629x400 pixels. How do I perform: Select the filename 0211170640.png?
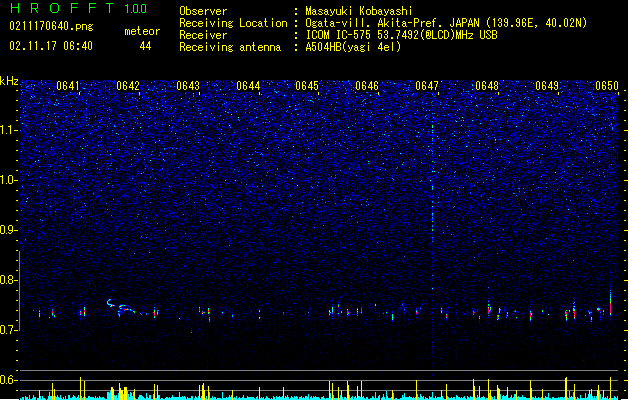point(51,26)
